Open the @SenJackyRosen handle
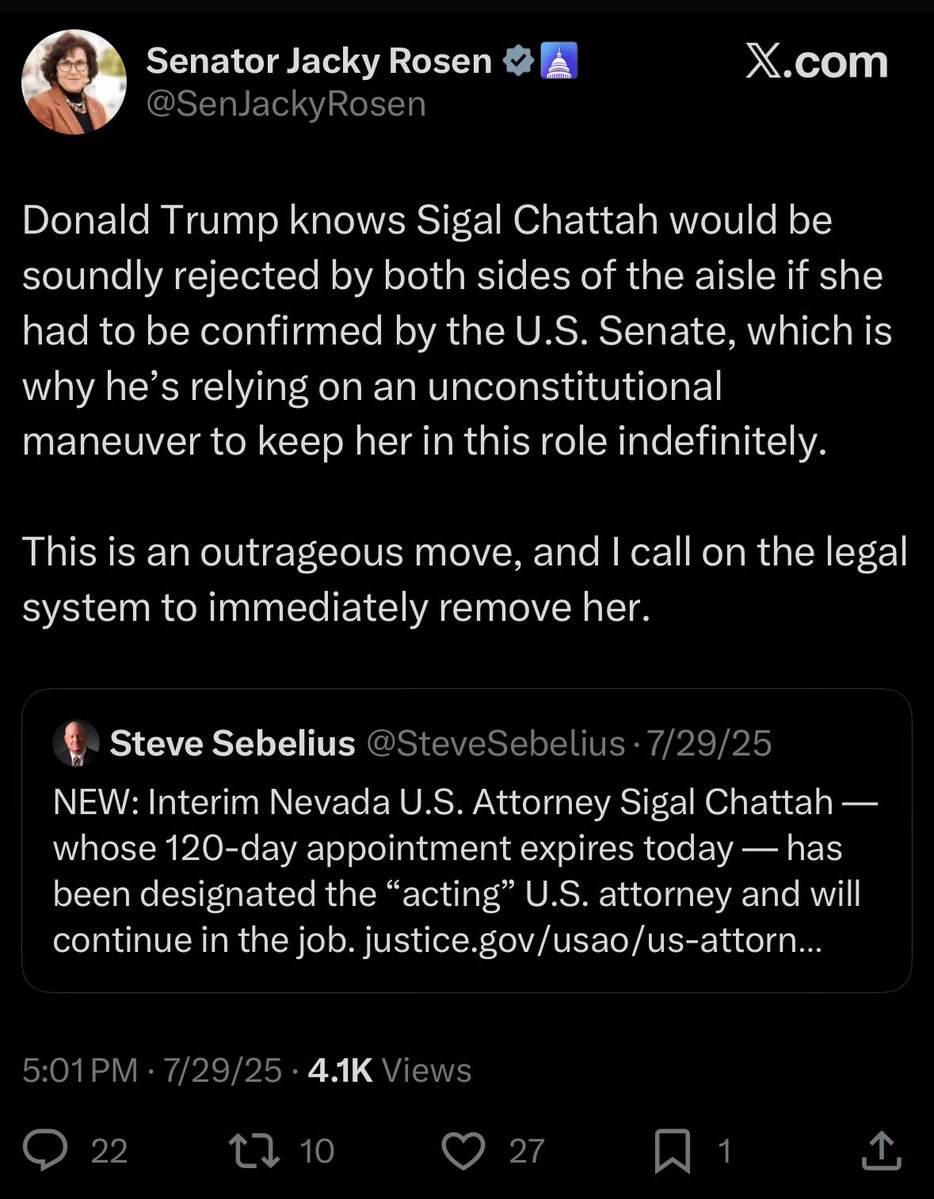This screenshot has height=1199, width=934. pyautogui.click(x=286, y=103)
